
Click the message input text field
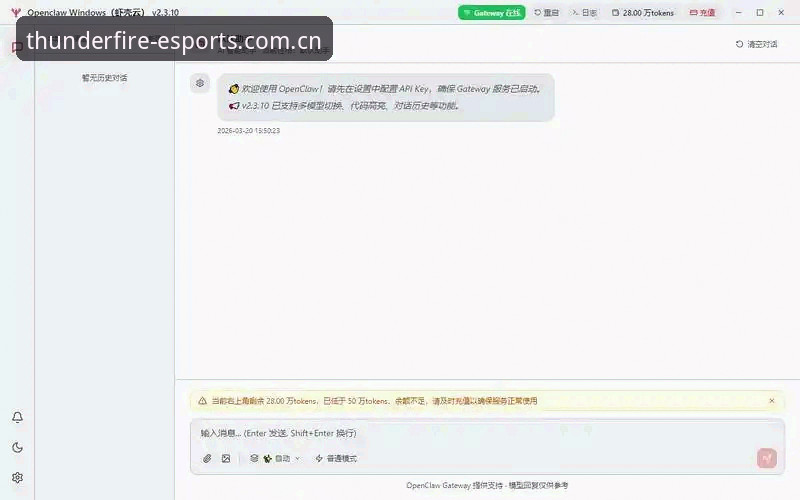click(x=487, y=434)
